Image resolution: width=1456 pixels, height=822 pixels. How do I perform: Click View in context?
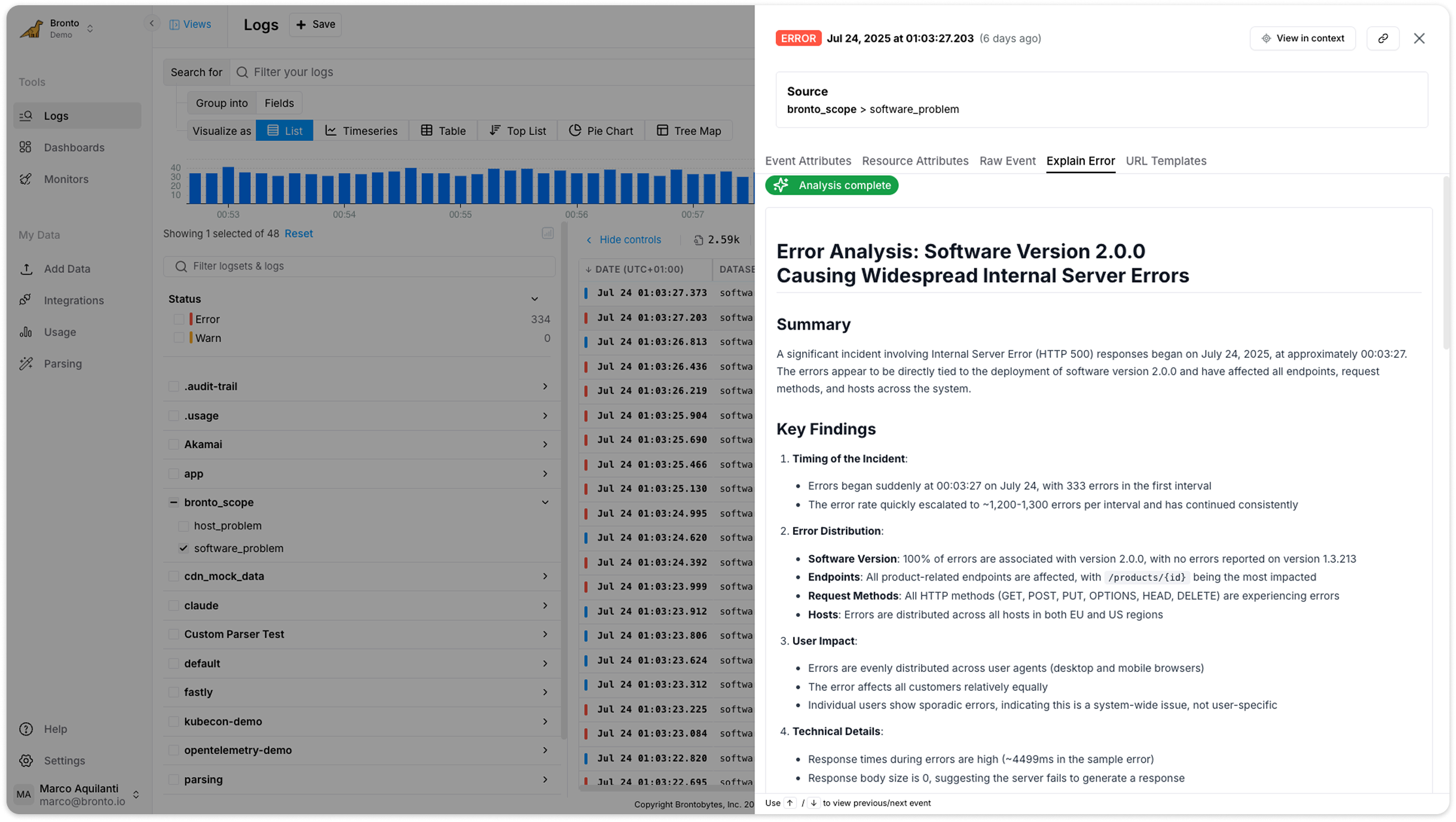point(1302,39)
